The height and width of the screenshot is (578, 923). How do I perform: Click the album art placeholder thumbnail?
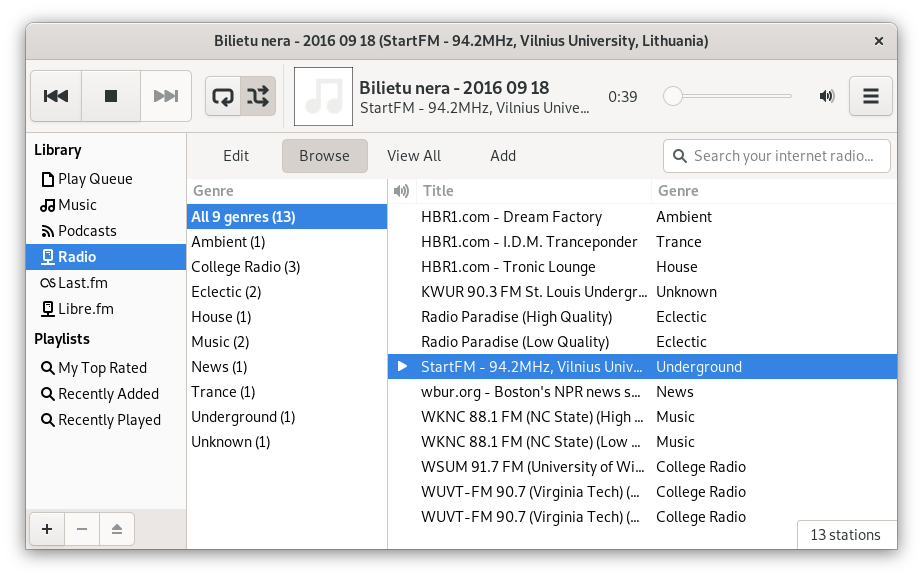(323, 96)
